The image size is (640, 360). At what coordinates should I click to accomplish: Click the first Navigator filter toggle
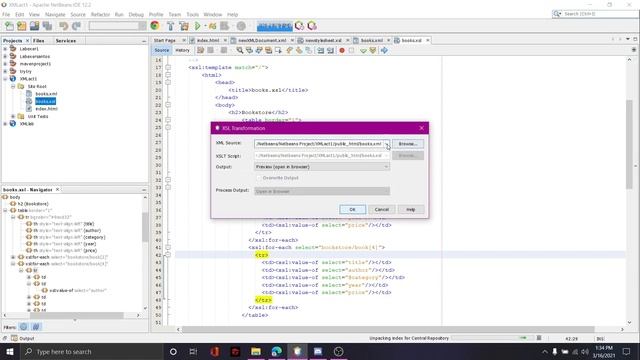point(24,327)
